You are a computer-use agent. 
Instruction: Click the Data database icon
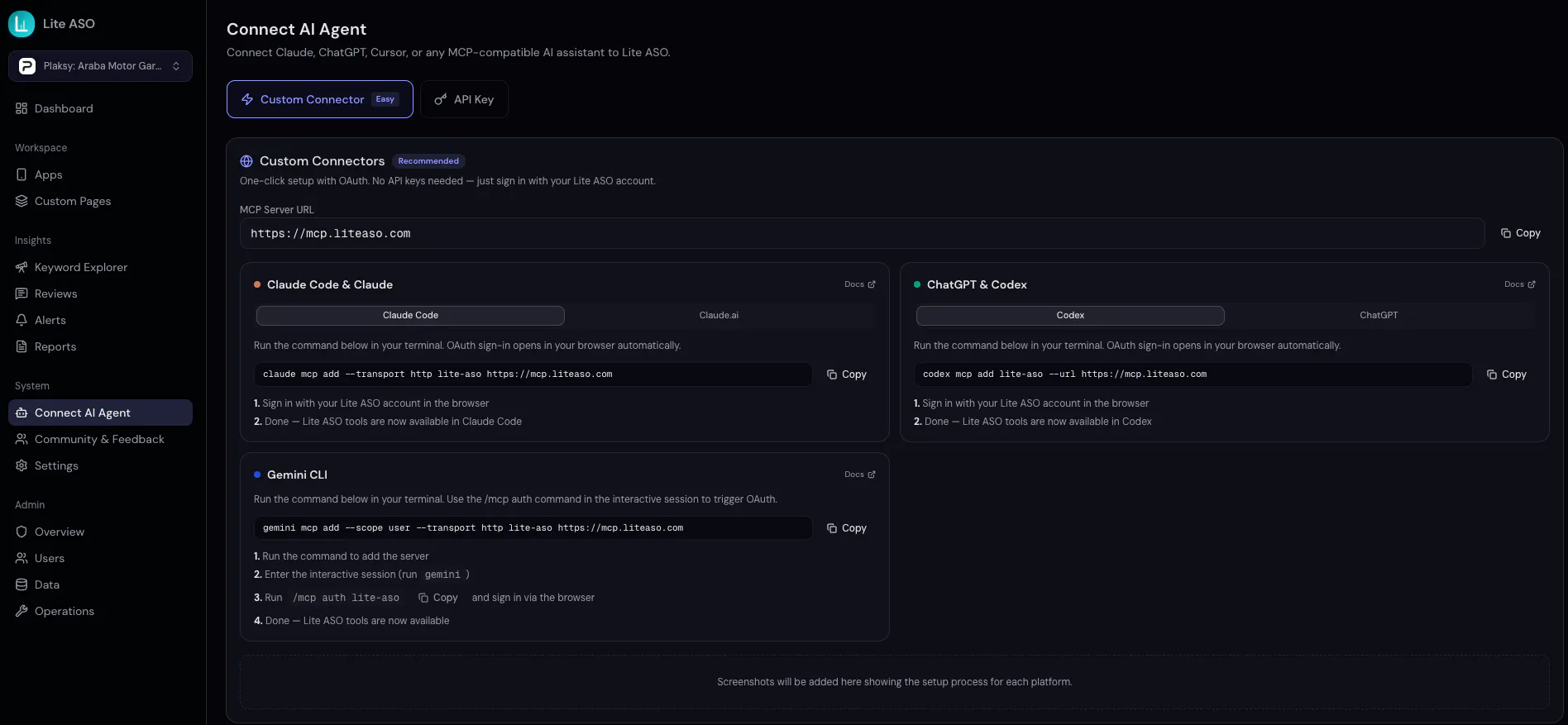click(x=22, y=584)
